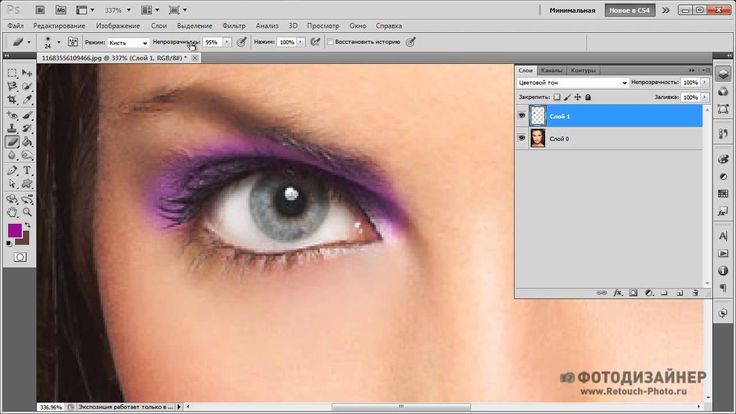The height and width of the screenshot is (414, 736).
Task: Toggle tablet pressure for opacity
Action: tap(241, 42)
